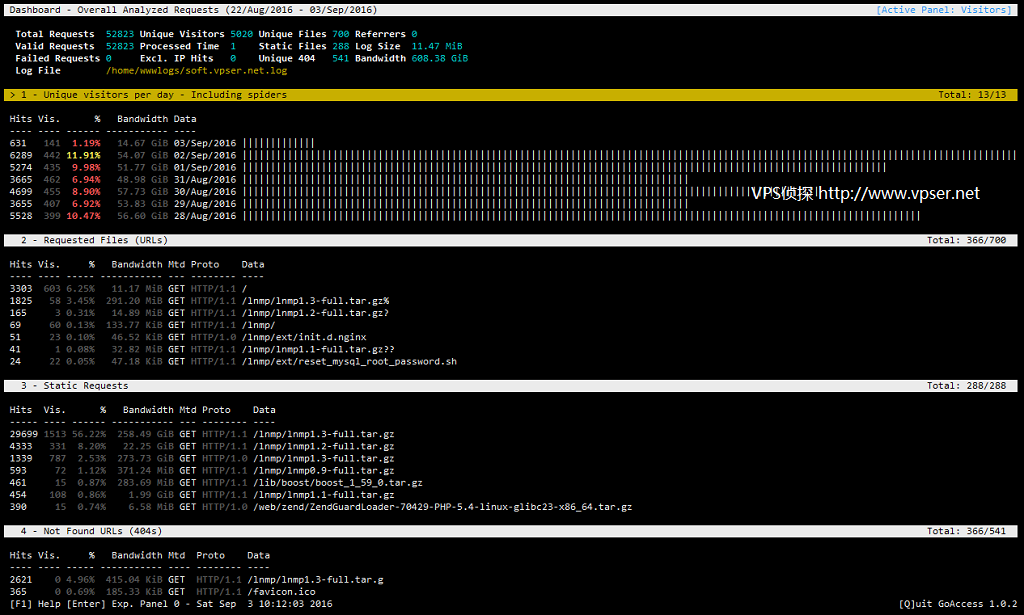Click the Total: 366/541 counter
Viewport: 1024px width, 615px height.
point(967,531)
